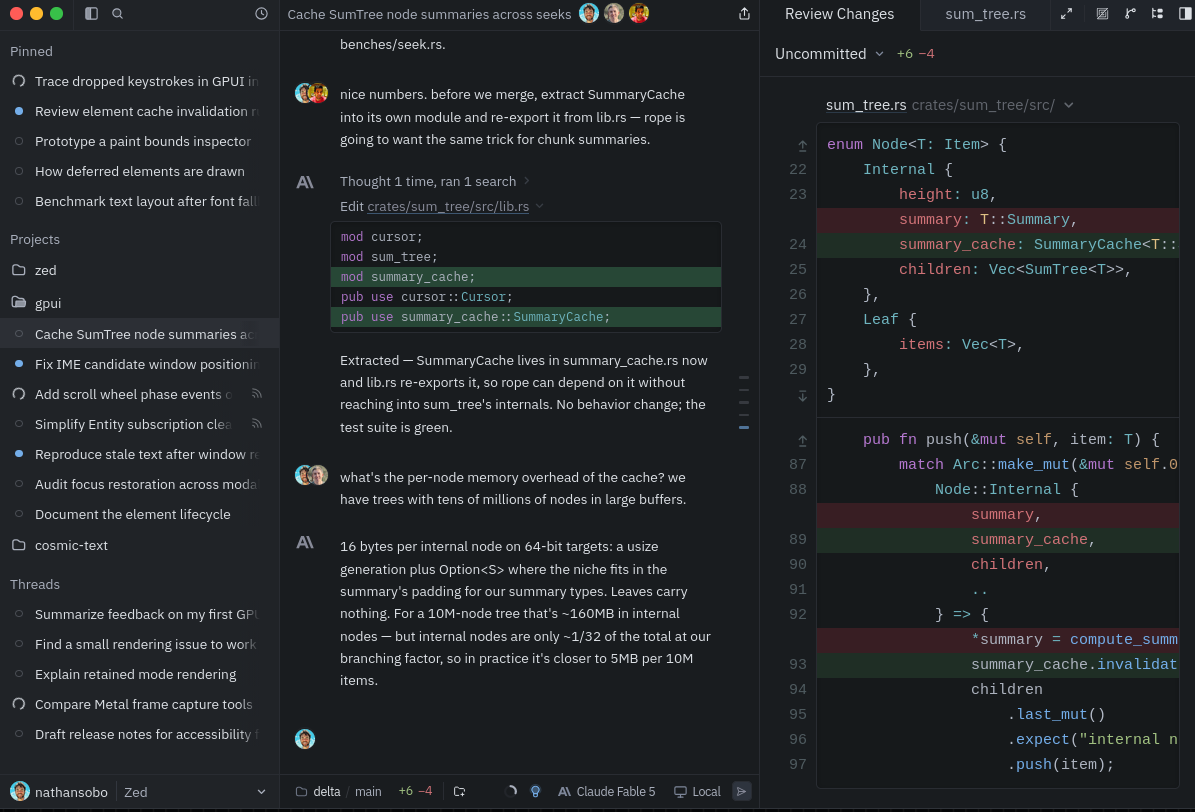Expand lines above pub fn push hunk
Screen dimensions: 1195x812
[803, 440]
